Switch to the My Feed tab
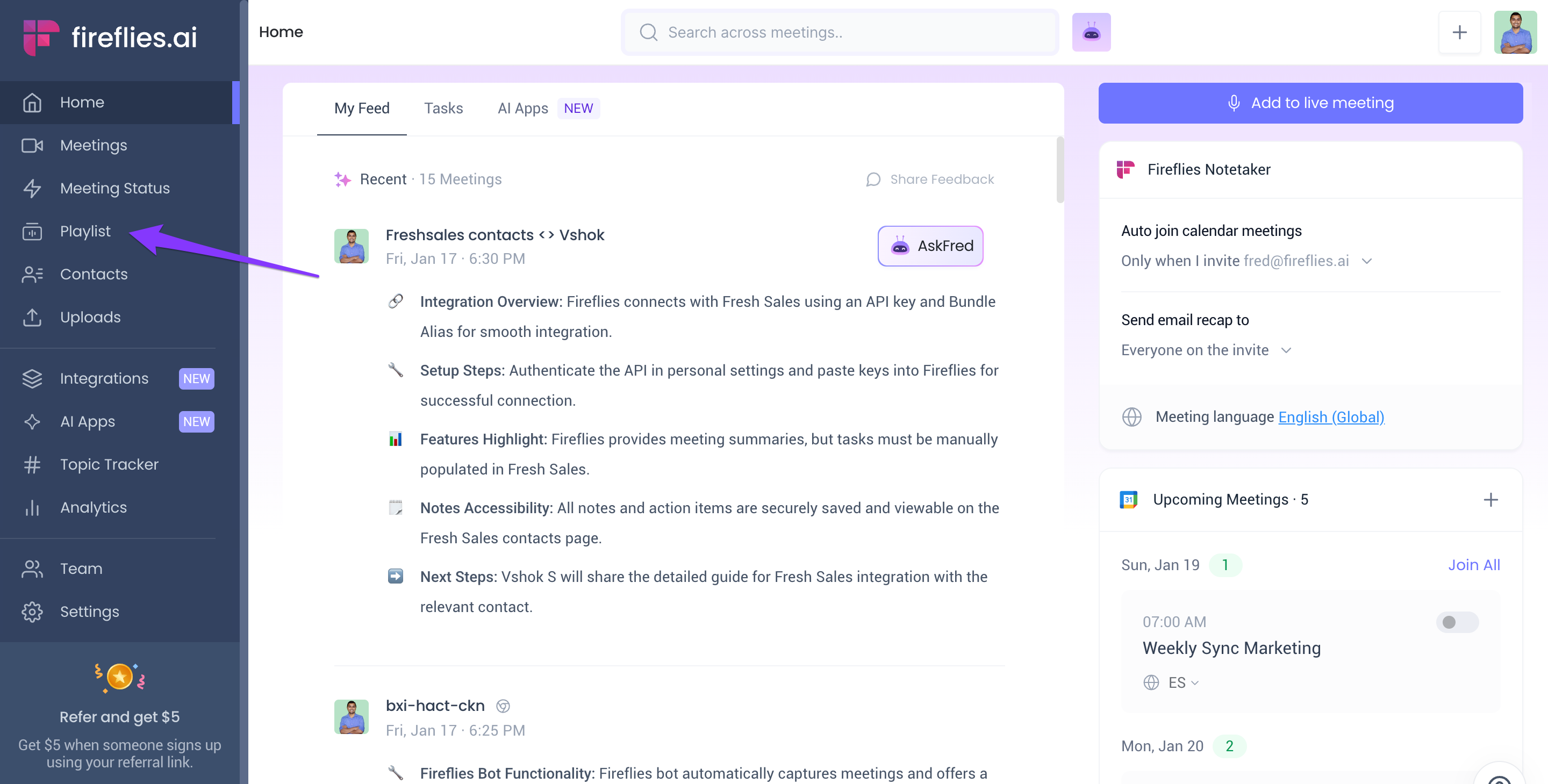This screenshot has height=784, width=1548. (x=362, y=109)
